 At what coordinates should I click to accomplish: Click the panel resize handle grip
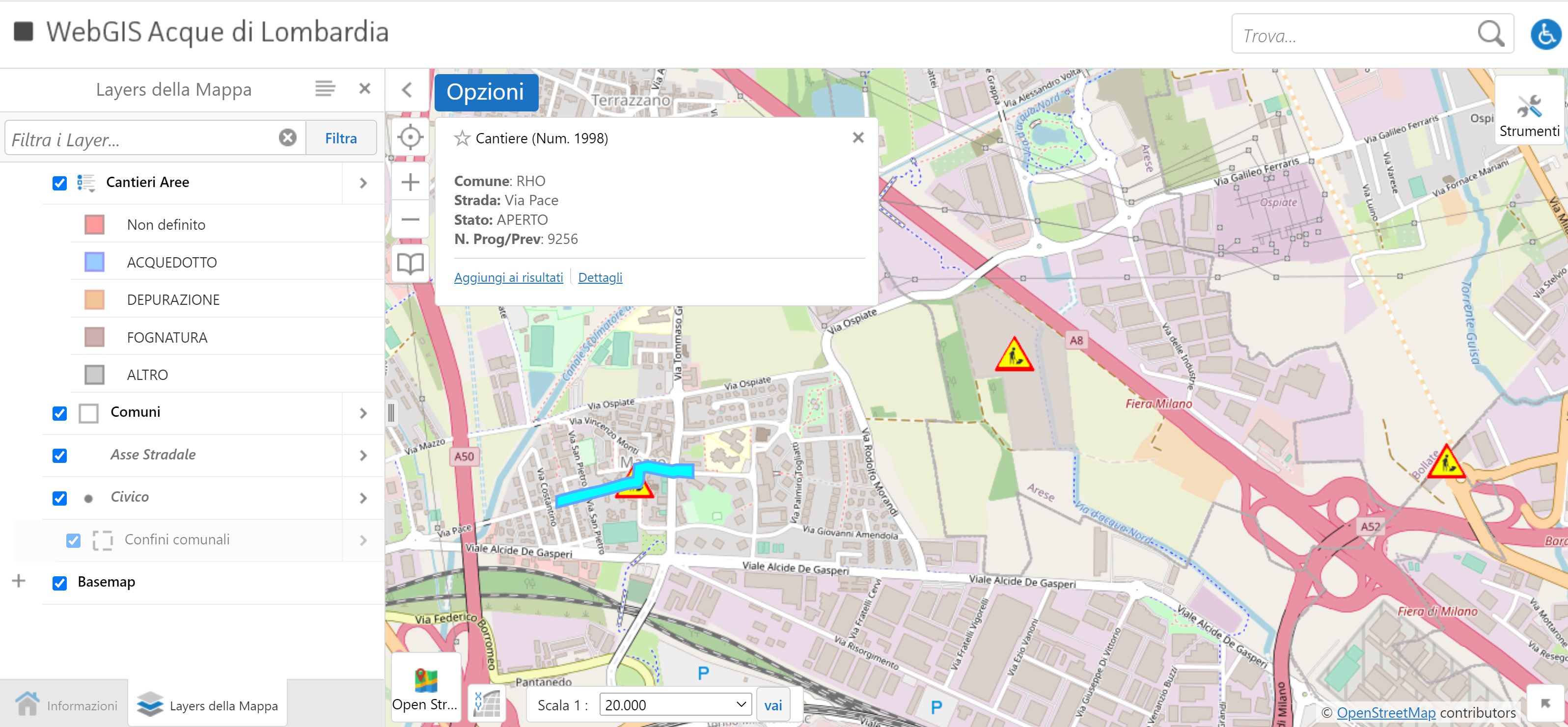coord(391,413)
